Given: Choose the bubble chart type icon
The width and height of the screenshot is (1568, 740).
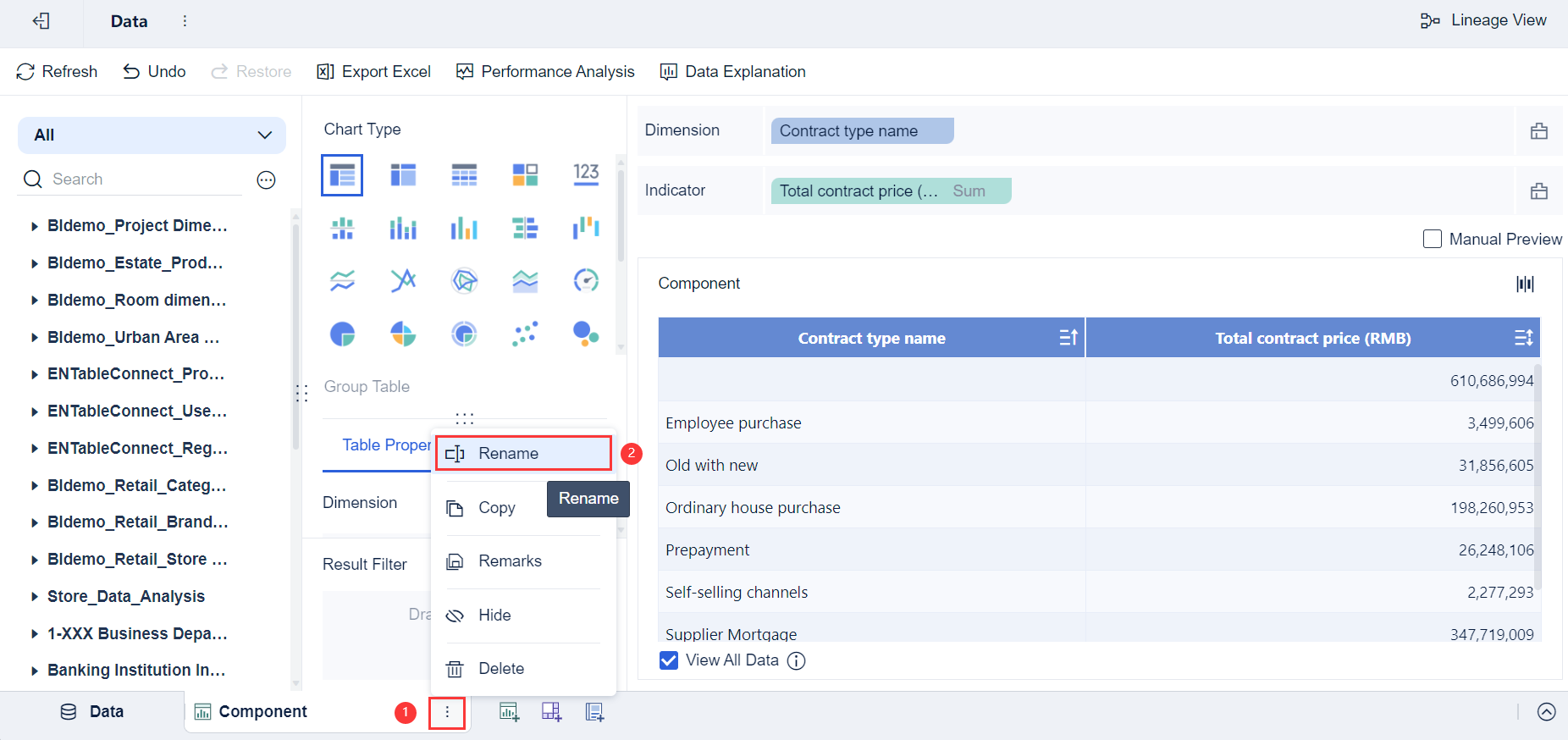Looking at the screenshot, I should click(586, 334).
